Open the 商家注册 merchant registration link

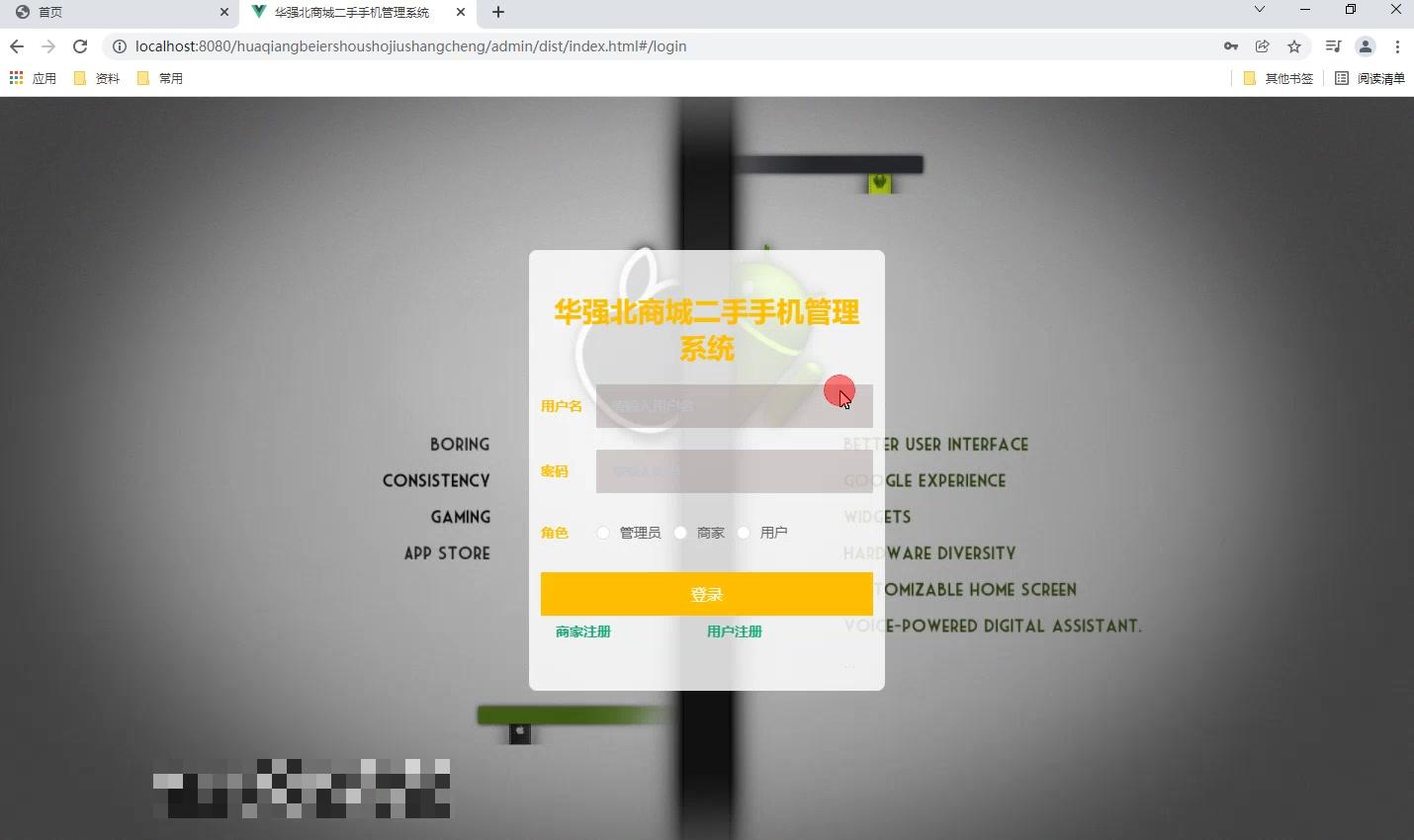point(582,631)
